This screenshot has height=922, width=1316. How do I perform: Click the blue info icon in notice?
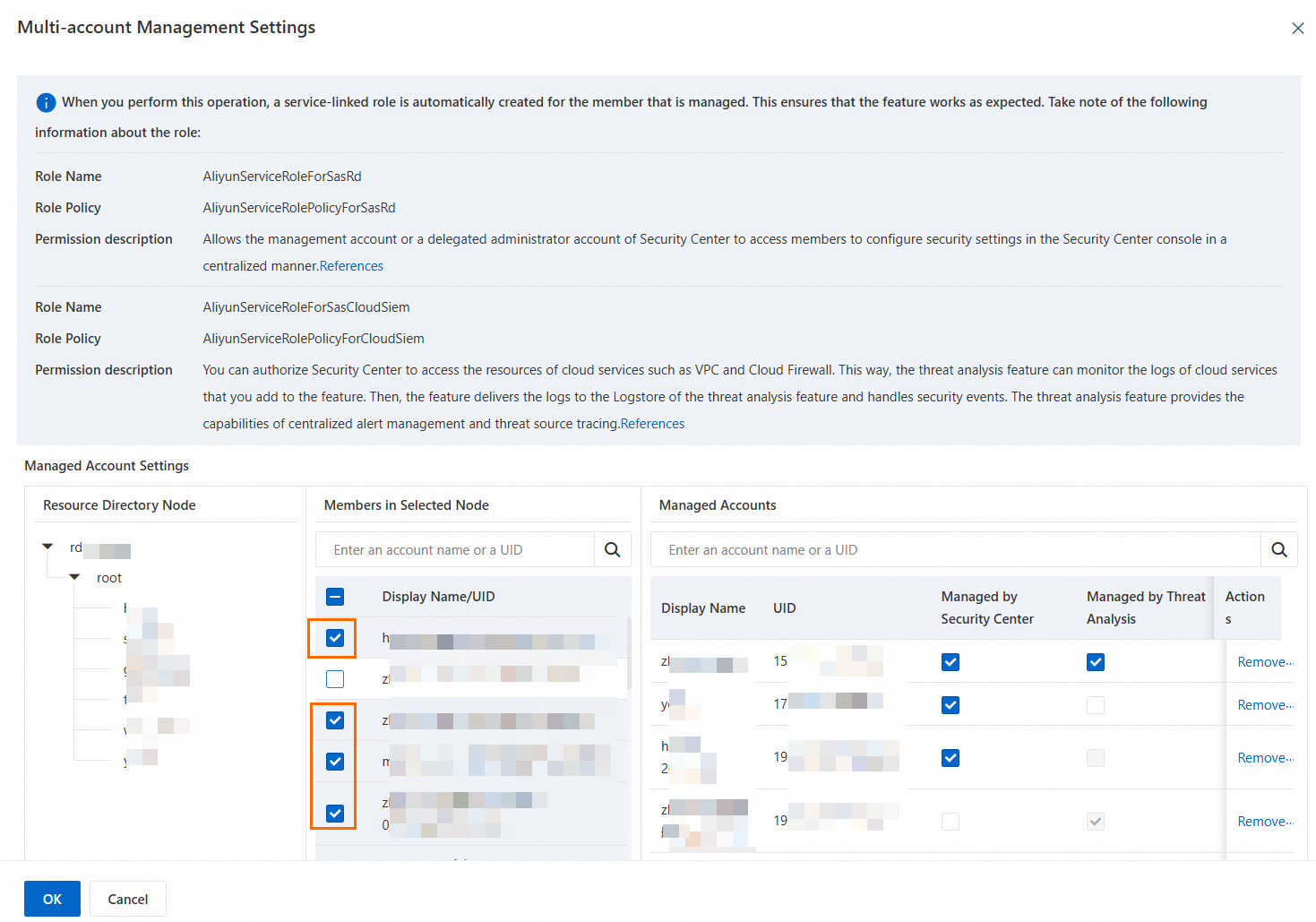(x=46, y=103)
